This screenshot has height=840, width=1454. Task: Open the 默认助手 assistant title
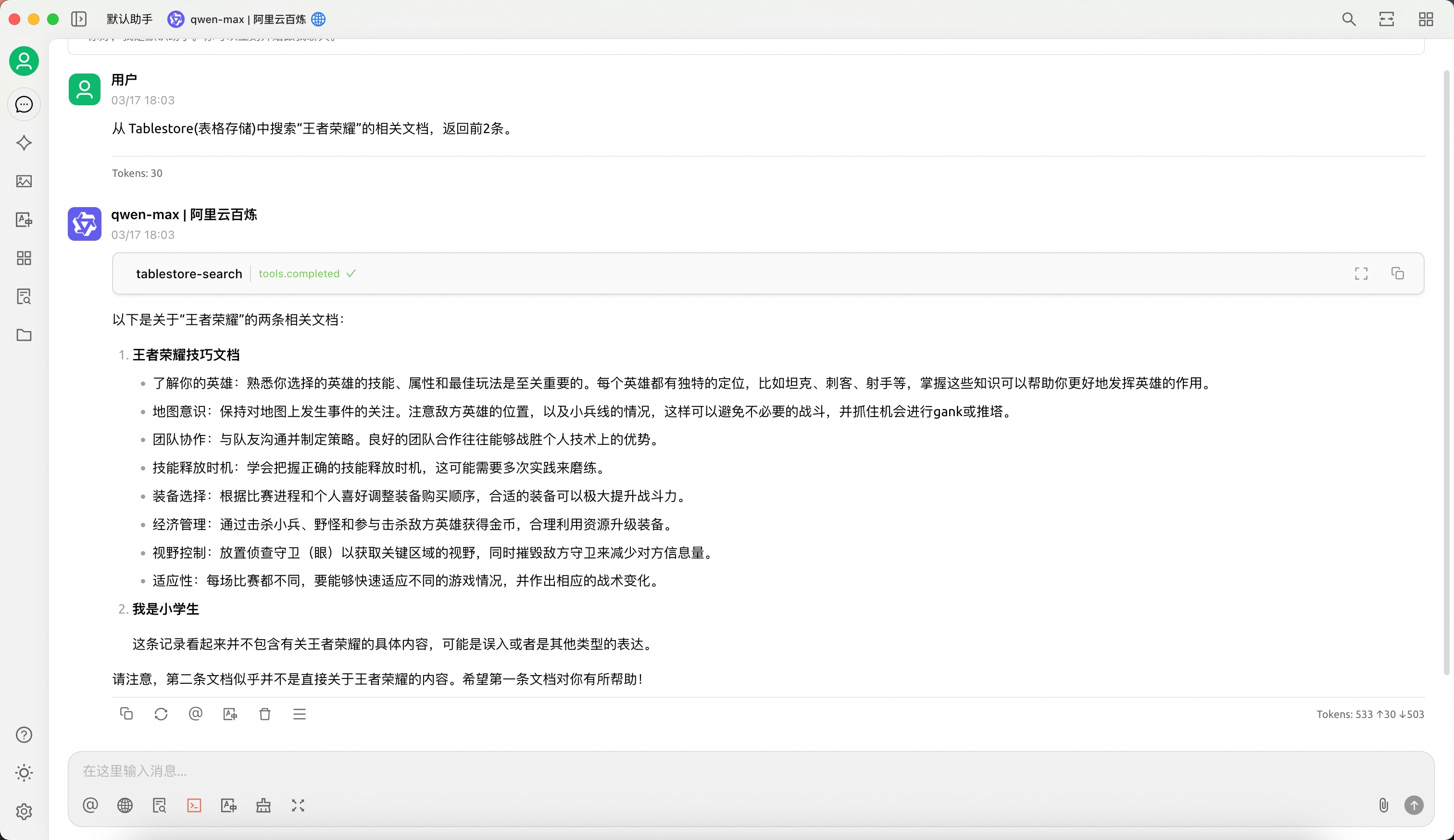(129, 19)
